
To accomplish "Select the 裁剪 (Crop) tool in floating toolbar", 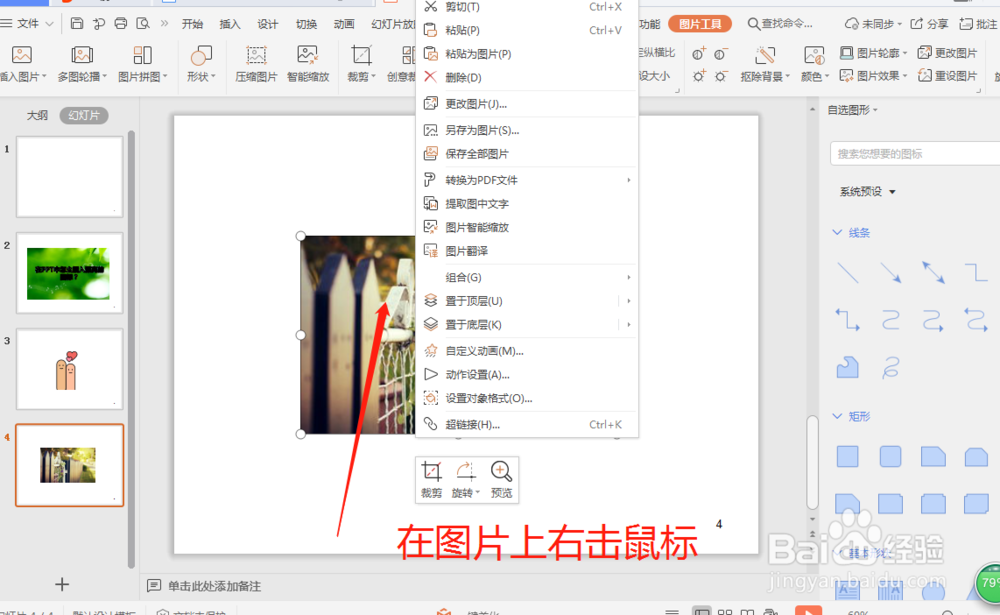I will tap(432, 478).
